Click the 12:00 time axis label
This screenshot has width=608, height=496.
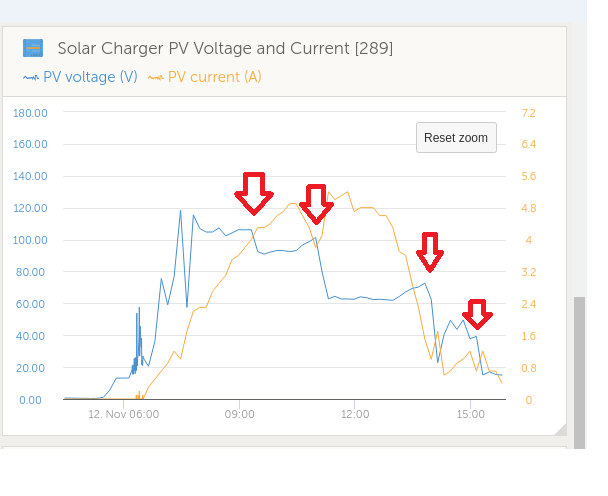pos(355,414)
